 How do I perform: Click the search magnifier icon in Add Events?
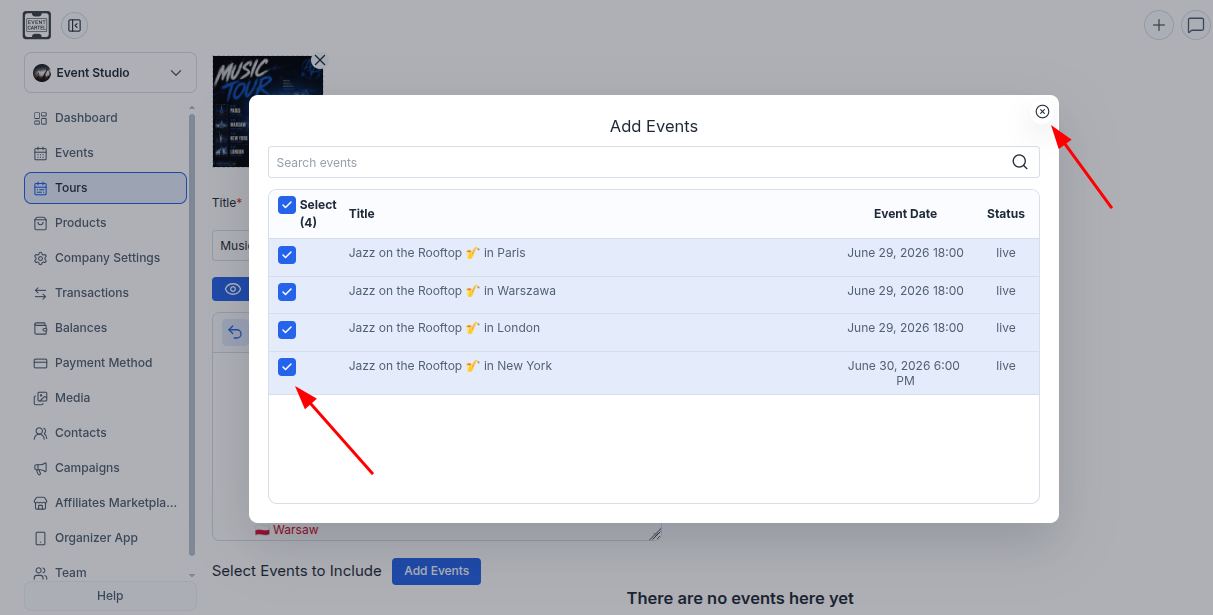tap(1019, 162)
